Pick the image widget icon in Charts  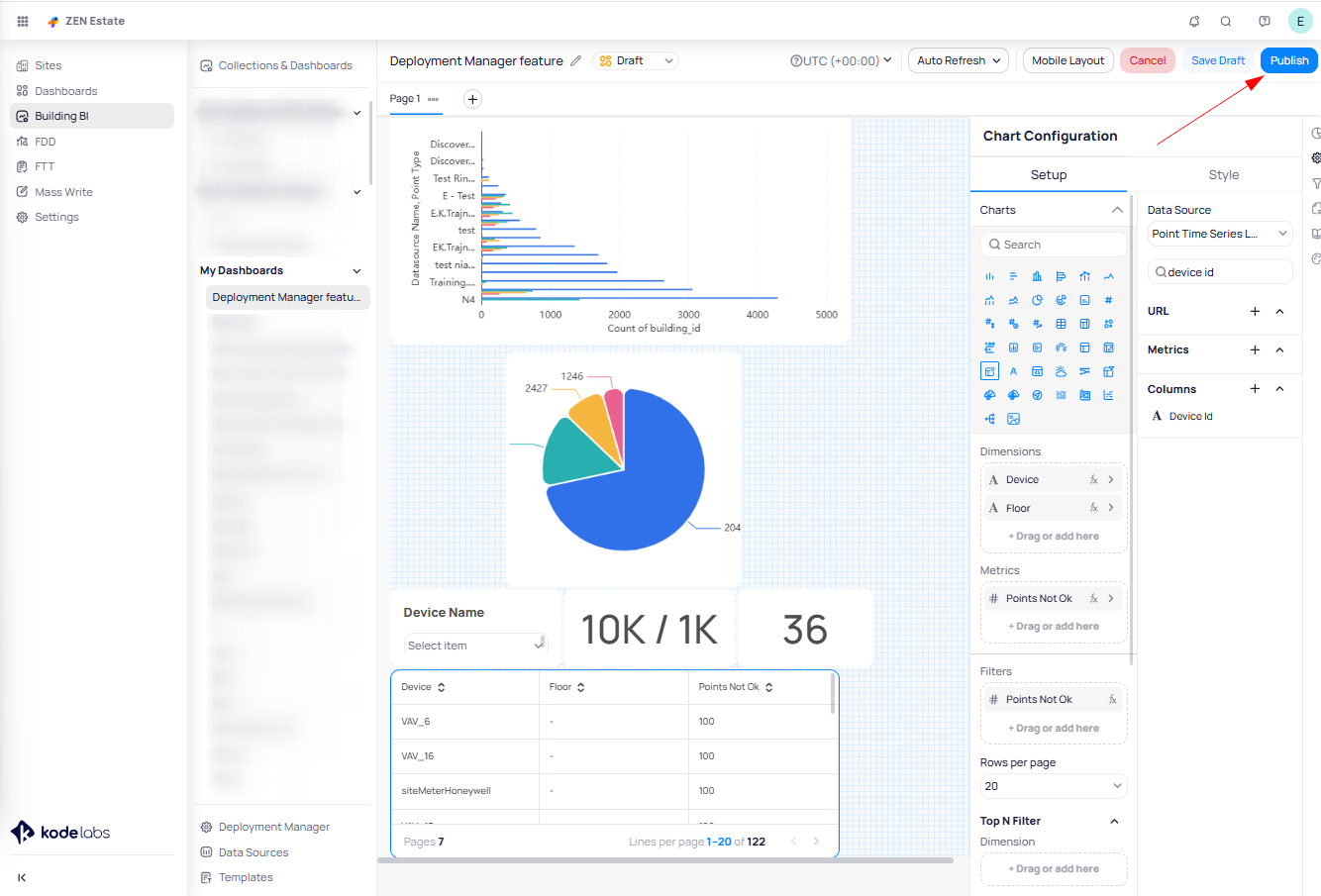[1013, 419]
